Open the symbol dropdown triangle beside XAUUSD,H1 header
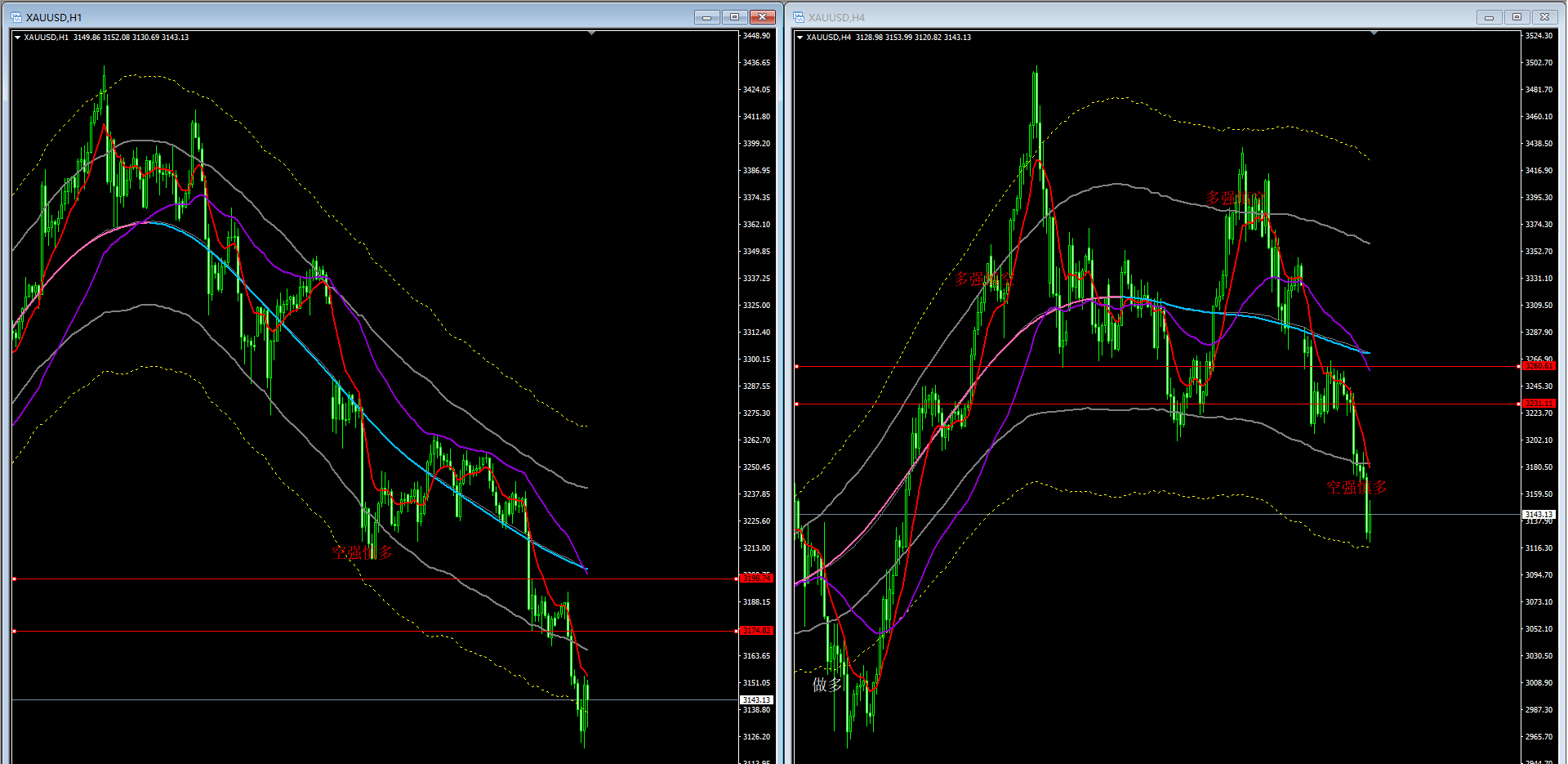Viewport: 1568px width, 764px height. tap(17, 37)
